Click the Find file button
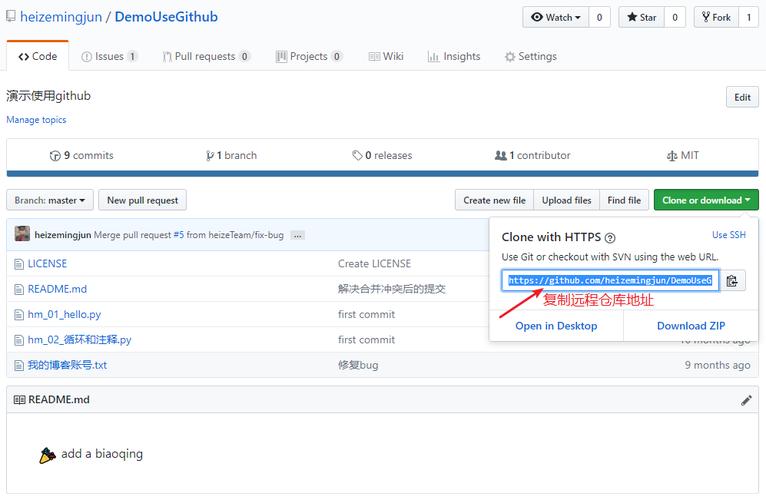766x500 pixels. [x=624, y=200]
